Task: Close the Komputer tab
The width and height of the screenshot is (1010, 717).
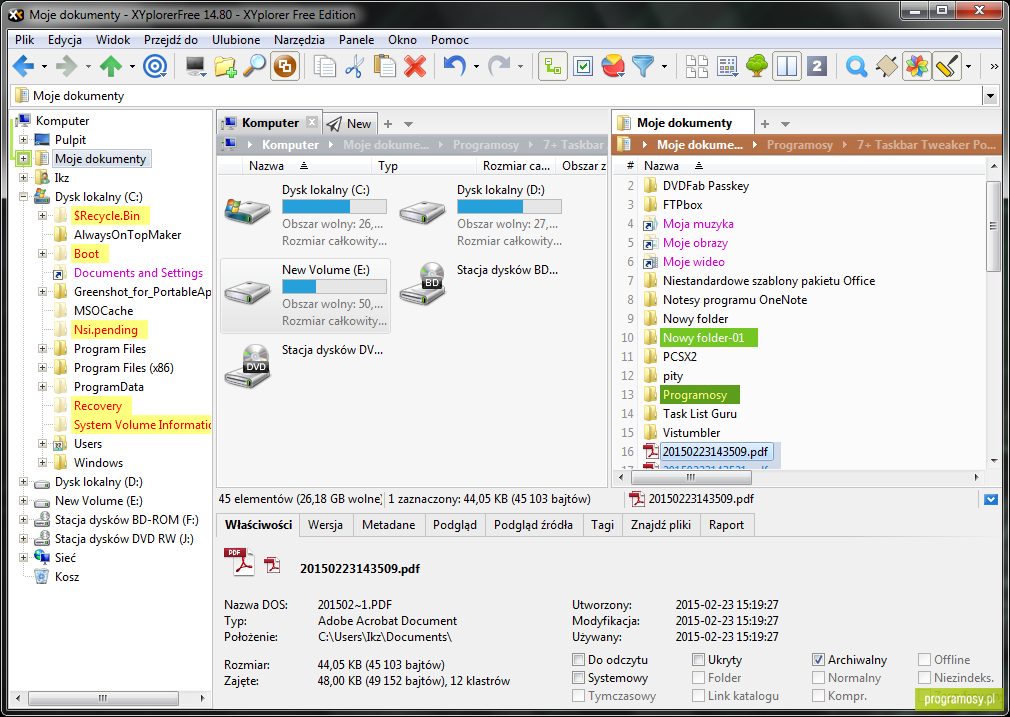Action: [x=312, y=122]
